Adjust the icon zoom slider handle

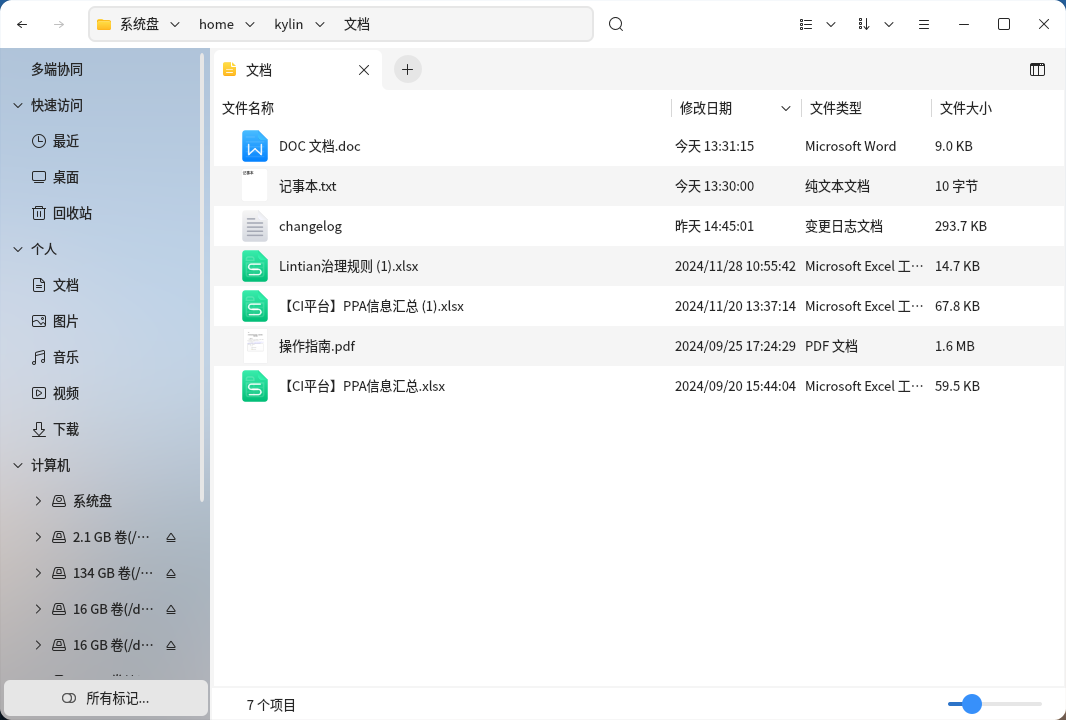[972, 704]
